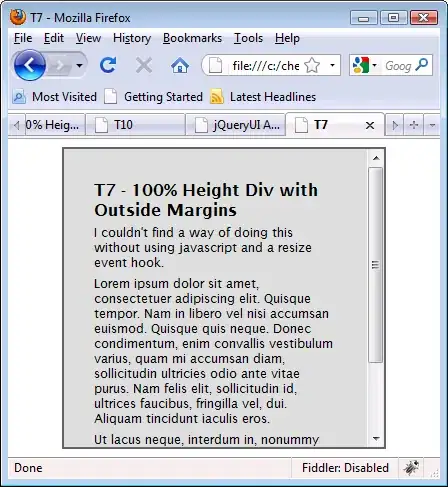This screenshot has width=448, height=487.
Task: Click the Most Visited folder icon
Action: coord(19,97)
